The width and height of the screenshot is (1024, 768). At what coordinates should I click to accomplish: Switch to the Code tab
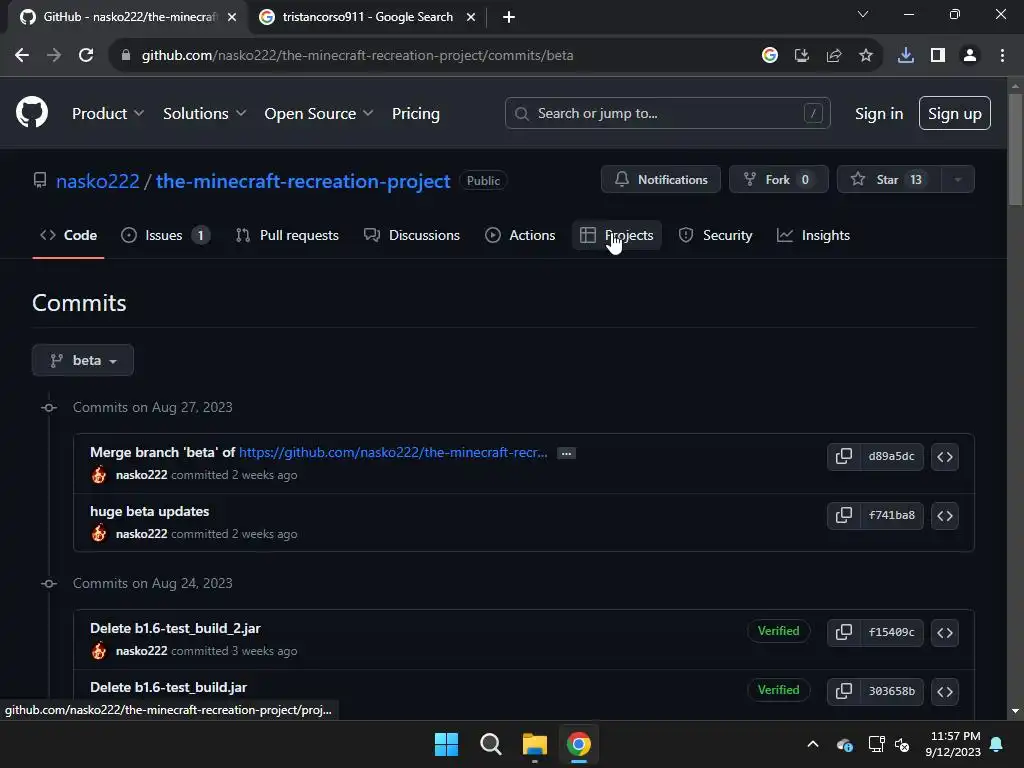click(69, 235)
